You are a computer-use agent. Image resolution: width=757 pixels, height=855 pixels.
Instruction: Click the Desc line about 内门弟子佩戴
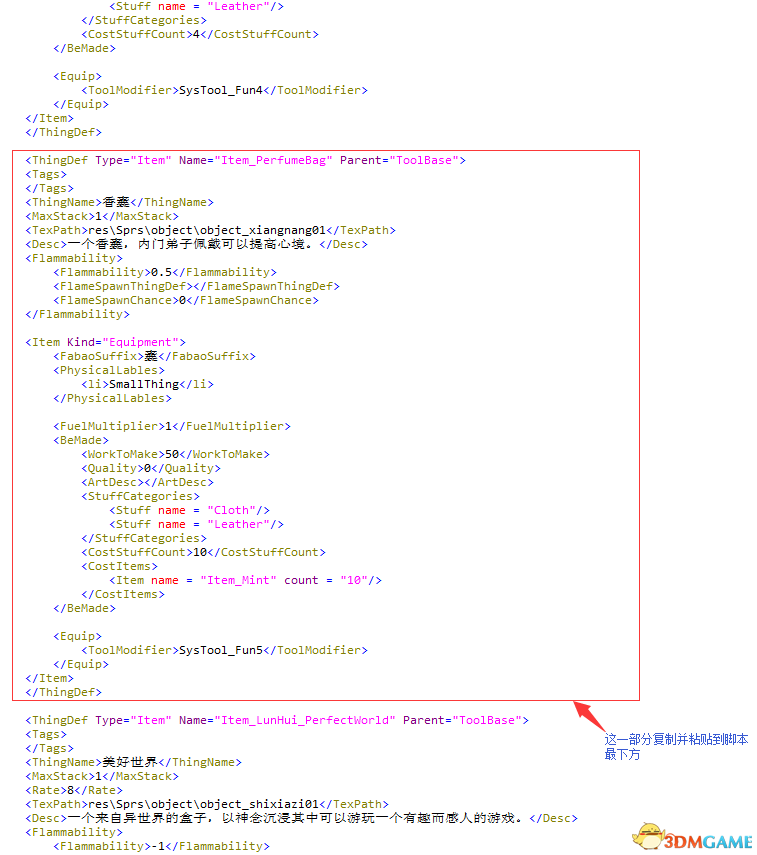pos(196,244)
